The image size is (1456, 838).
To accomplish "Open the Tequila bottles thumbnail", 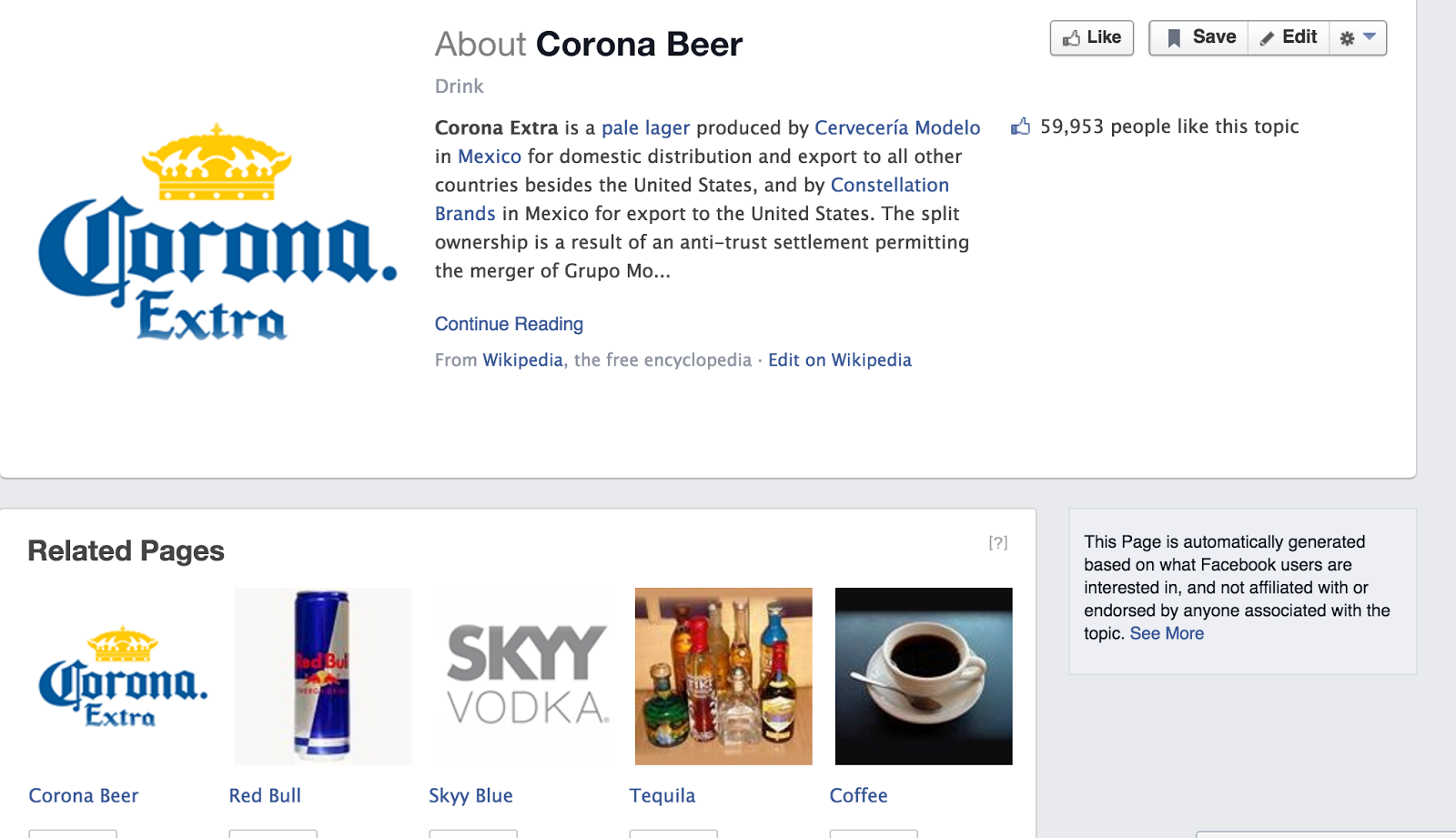I will (x=723, y=676).
